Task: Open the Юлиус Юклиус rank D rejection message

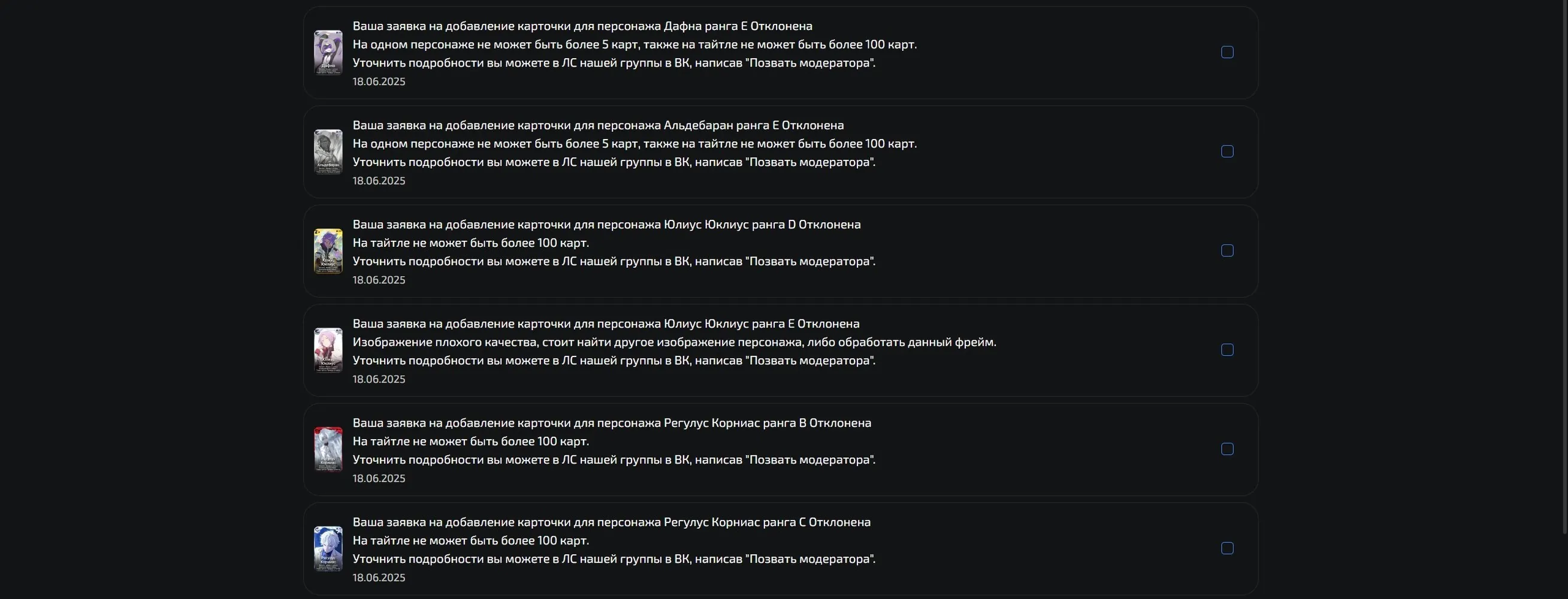Action: coord(607,225)
